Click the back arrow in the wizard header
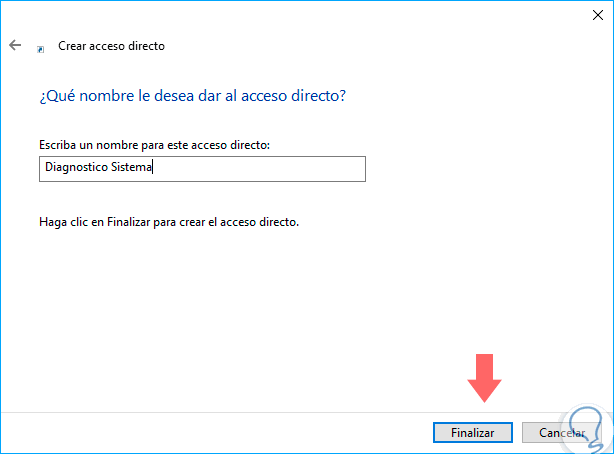 click(x=15, y=46)
